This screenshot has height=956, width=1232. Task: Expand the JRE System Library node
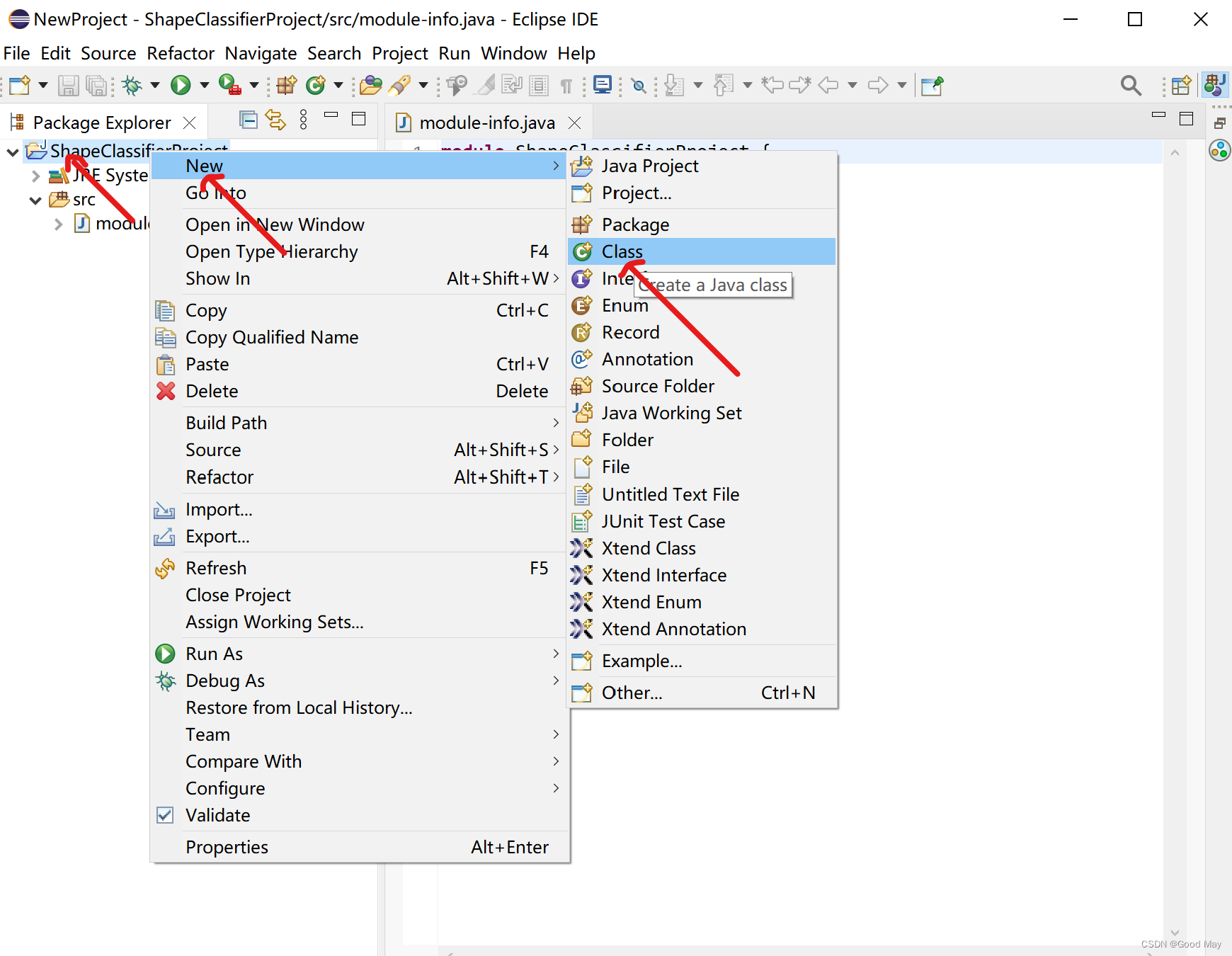click(x=35, y=176)
